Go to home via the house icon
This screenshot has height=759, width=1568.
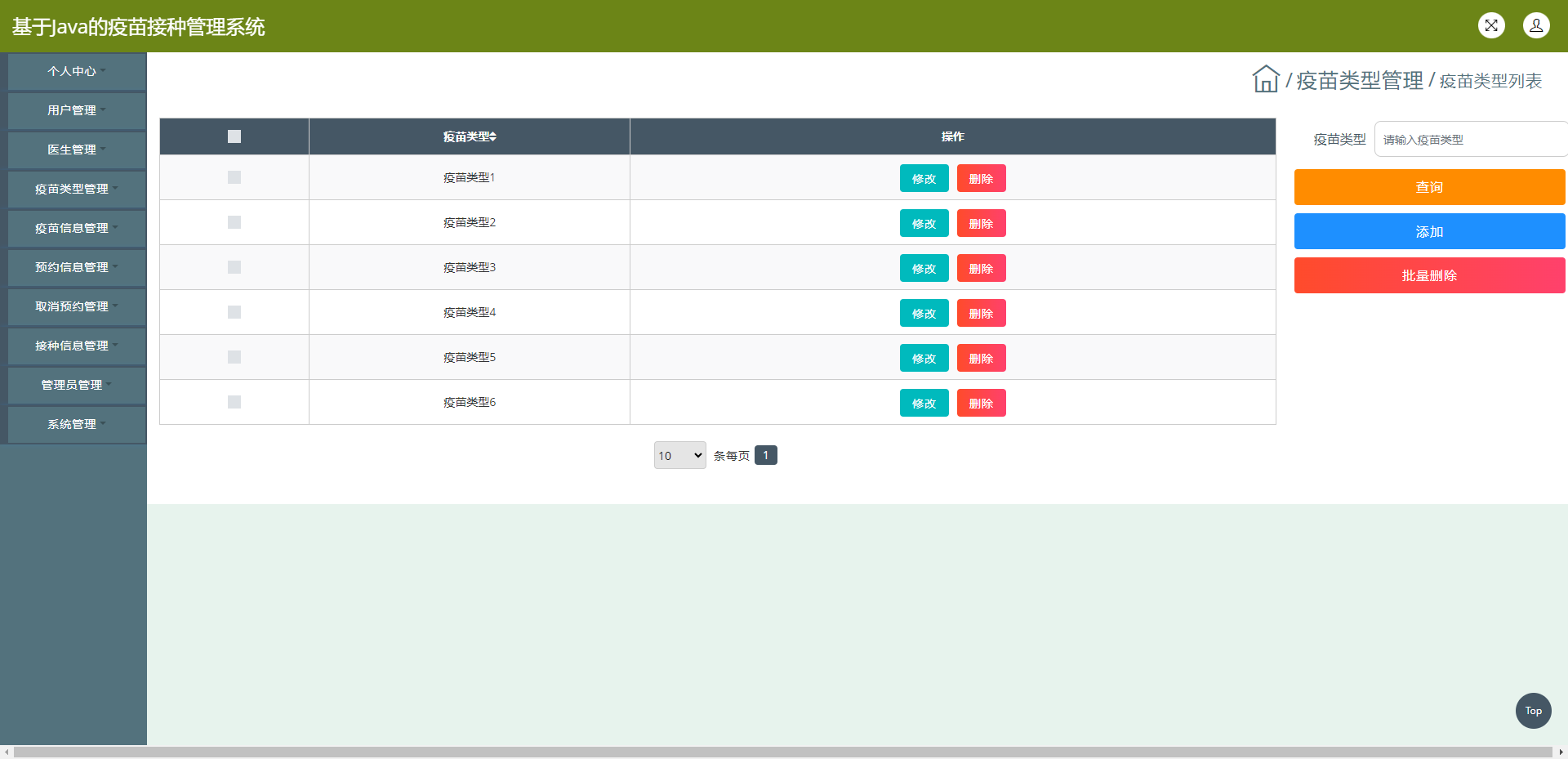pos(1266,79)
